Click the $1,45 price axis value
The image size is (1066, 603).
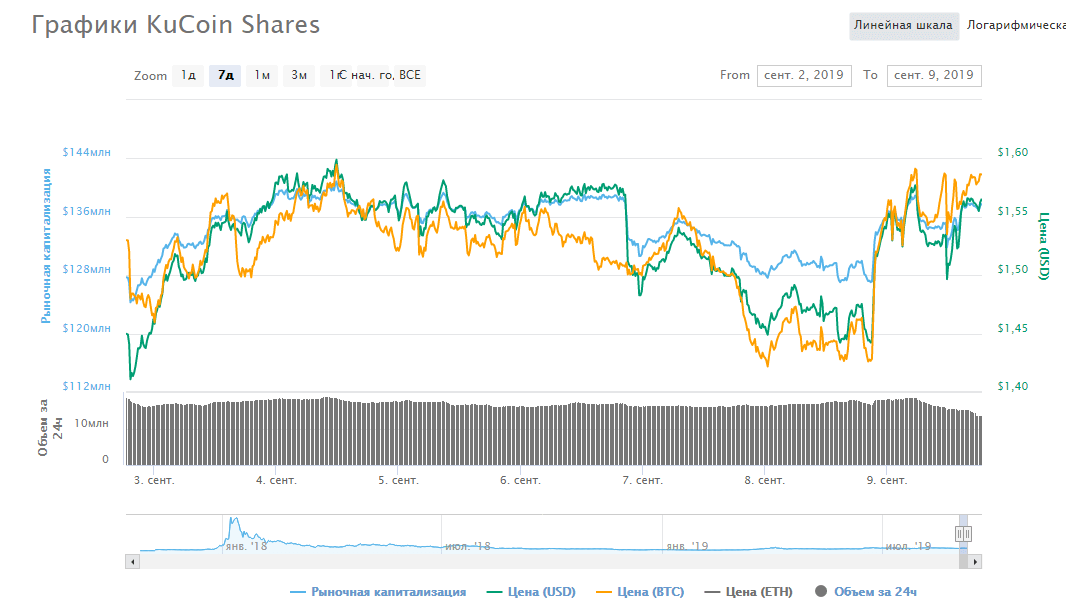pos(1012,328)
